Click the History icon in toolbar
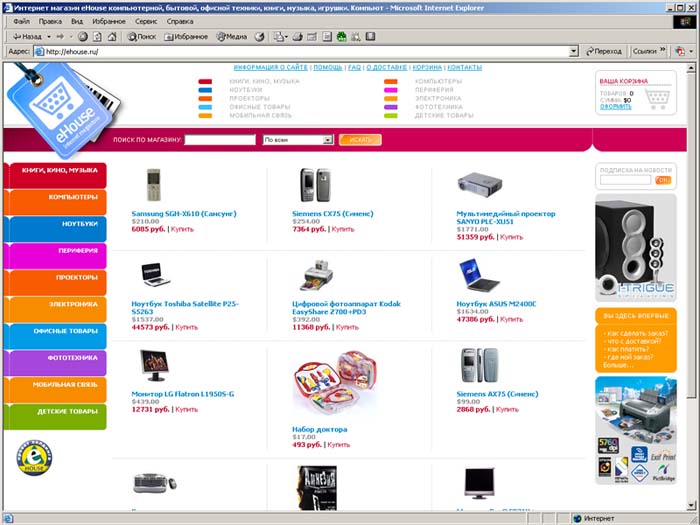Viewport: 700px width, 525px height. pyautogui.click(x=259, y=37)
